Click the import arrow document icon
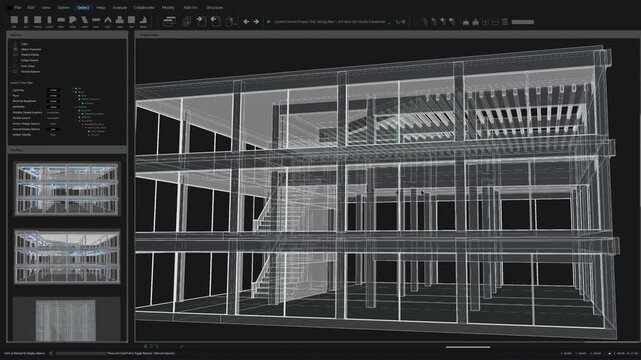The height and width of the screenshot is (360, 641). pyautogui.click(x=201, y=21)
